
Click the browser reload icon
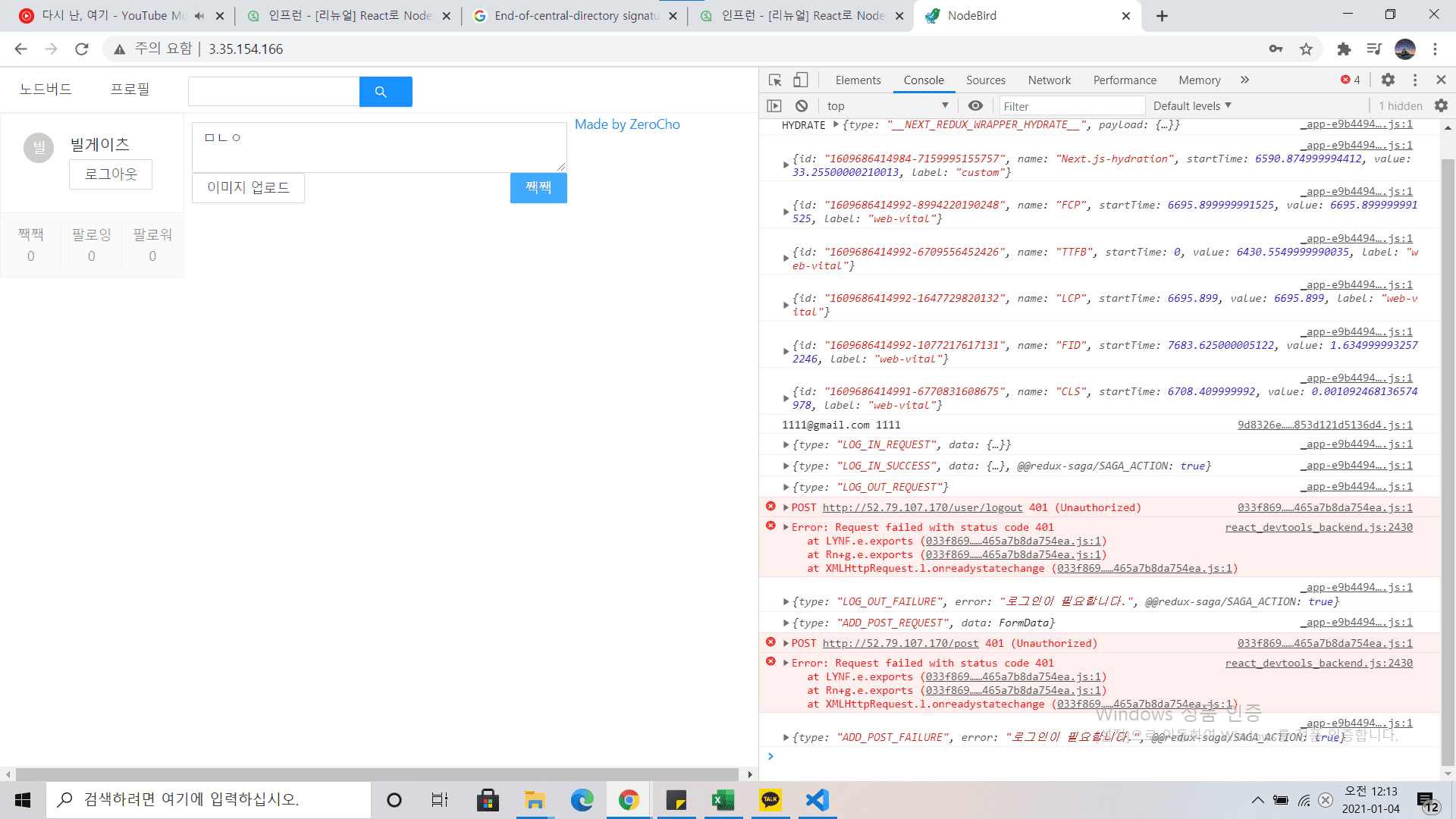pyautogui.click(x=82, y=49)
